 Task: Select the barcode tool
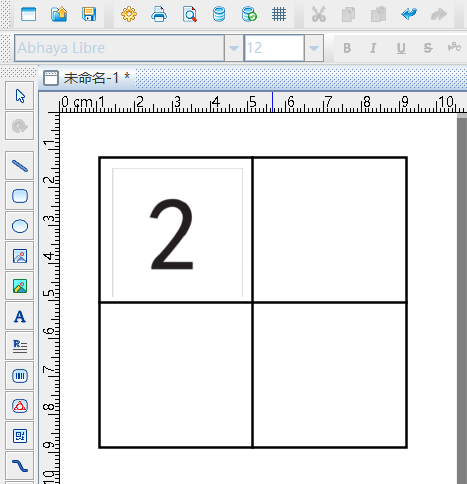[20, 376]
